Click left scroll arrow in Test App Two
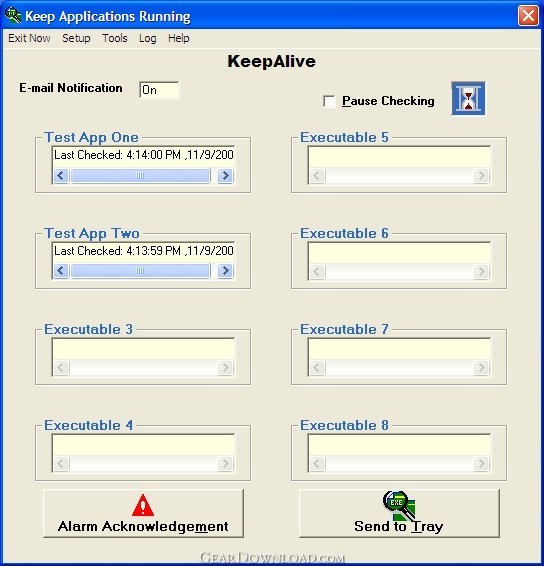The height and width of the screenshot is (566, 544). (x=61, y=271)
